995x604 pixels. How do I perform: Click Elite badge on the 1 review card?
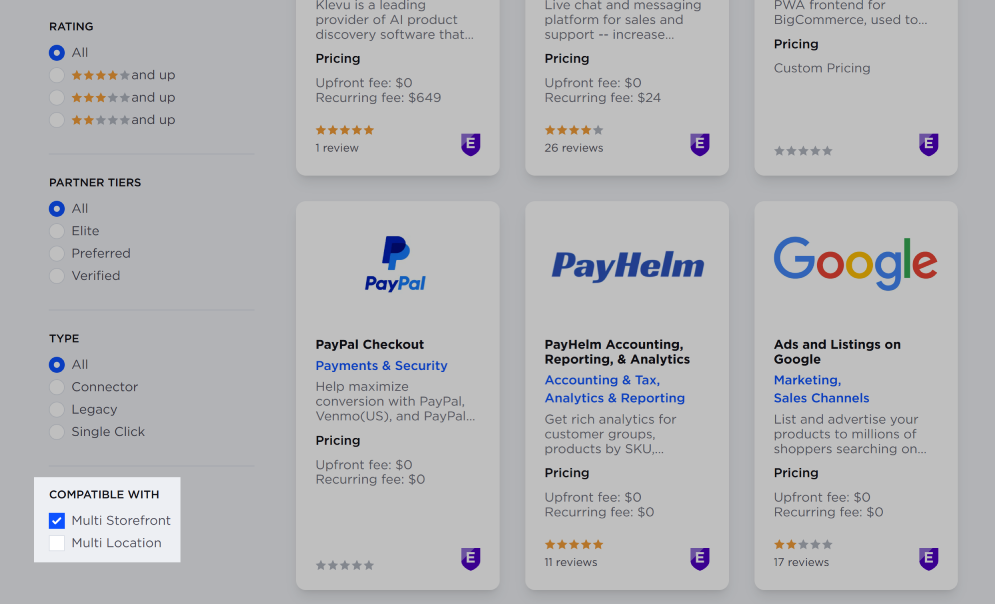(x=470, y=145)
